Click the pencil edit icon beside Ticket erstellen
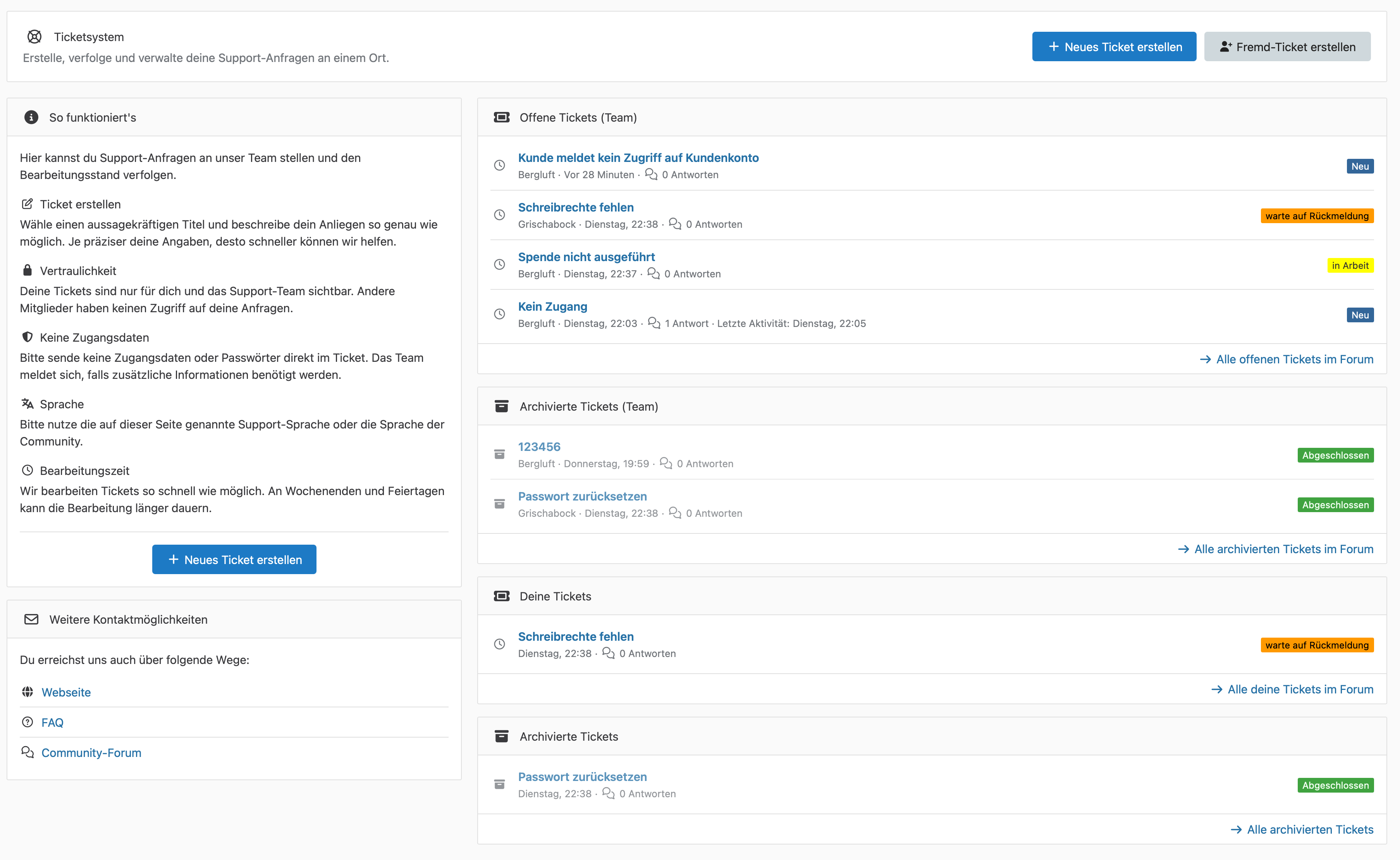Image resolution: width=1400 pixels, height=860 pixels. pyautogui.click(x=27, y=204)
